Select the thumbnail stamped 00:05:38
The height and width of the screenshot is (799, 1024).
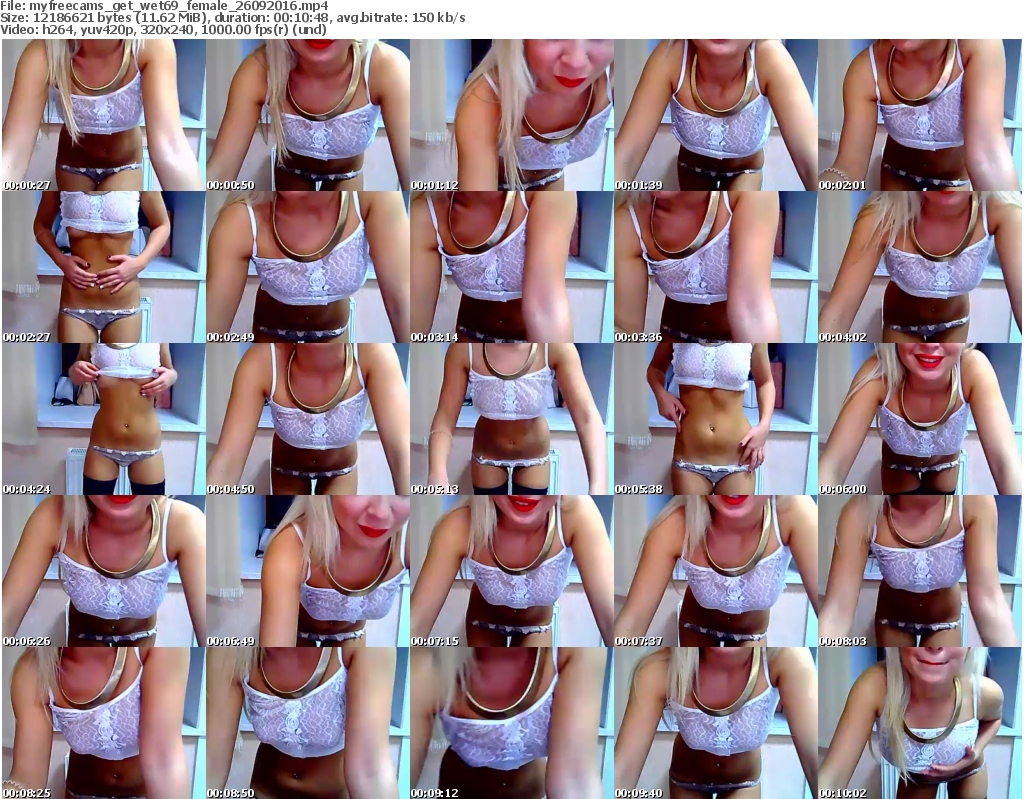click(x=716, y=419)
